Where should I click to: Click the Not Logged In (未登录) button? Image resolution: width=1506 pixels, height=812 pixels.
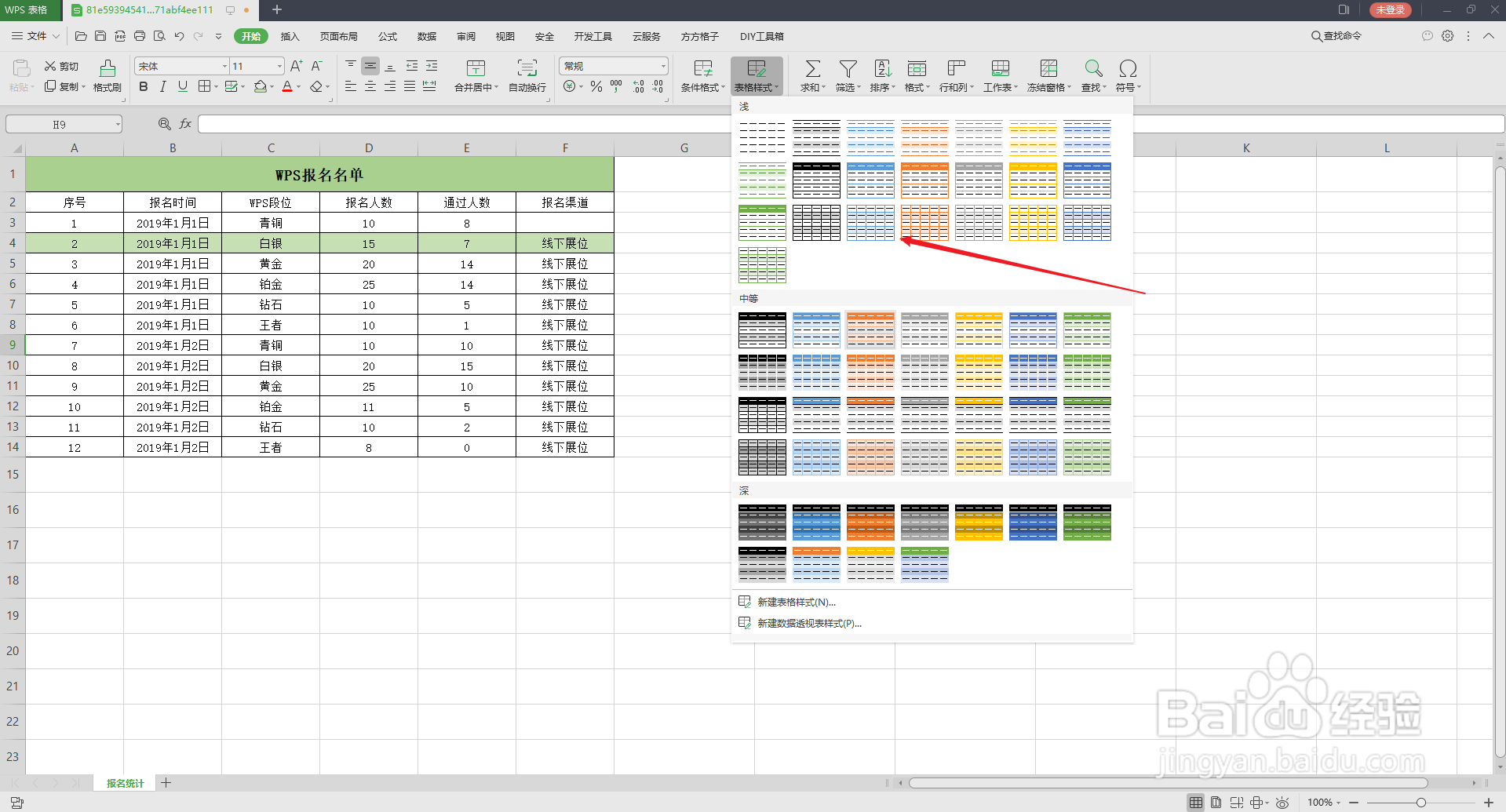point(1390,10)
